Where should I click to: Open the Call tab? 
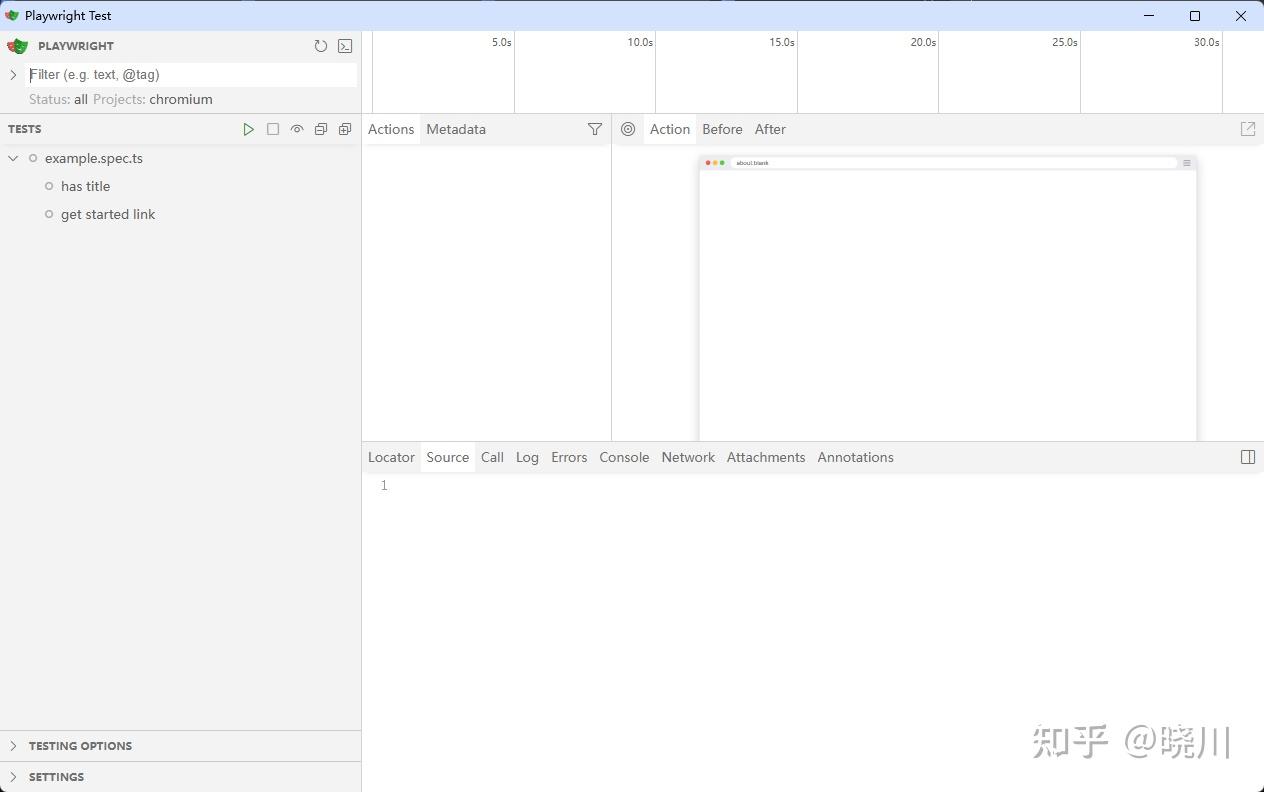pos(492,457)
